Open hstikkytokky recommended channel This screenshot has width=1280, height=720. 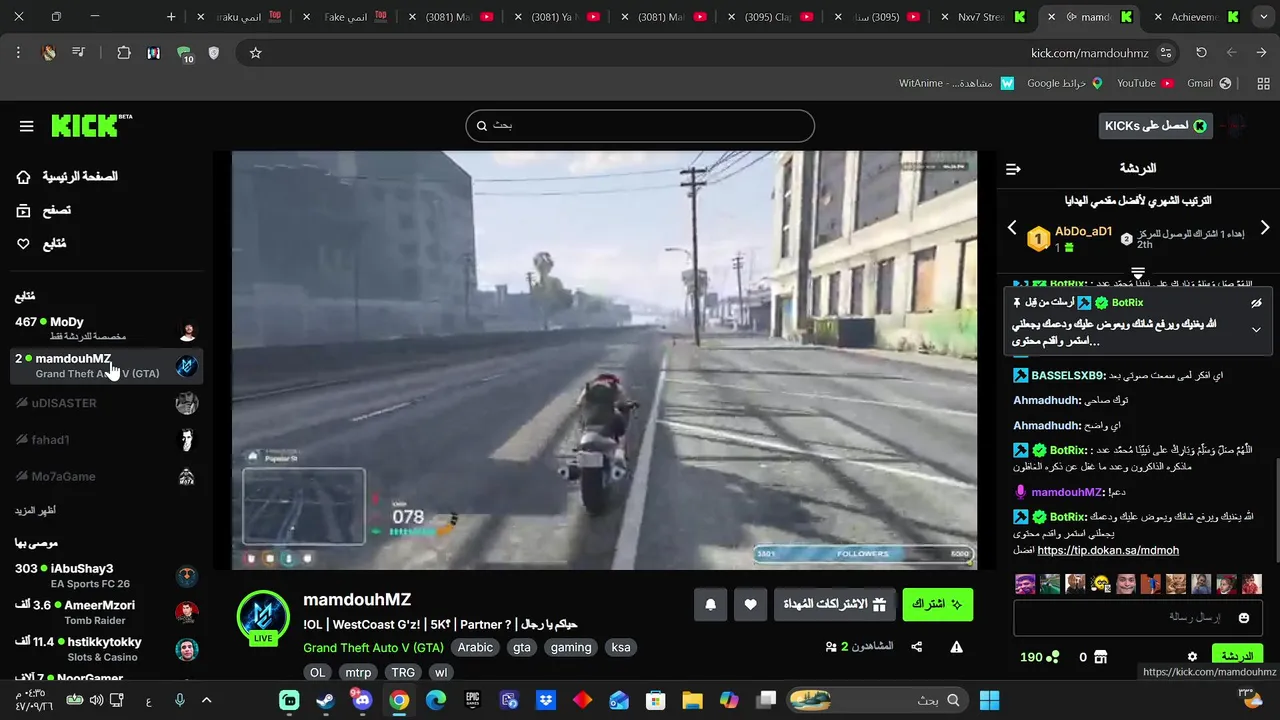pos(106,649)
